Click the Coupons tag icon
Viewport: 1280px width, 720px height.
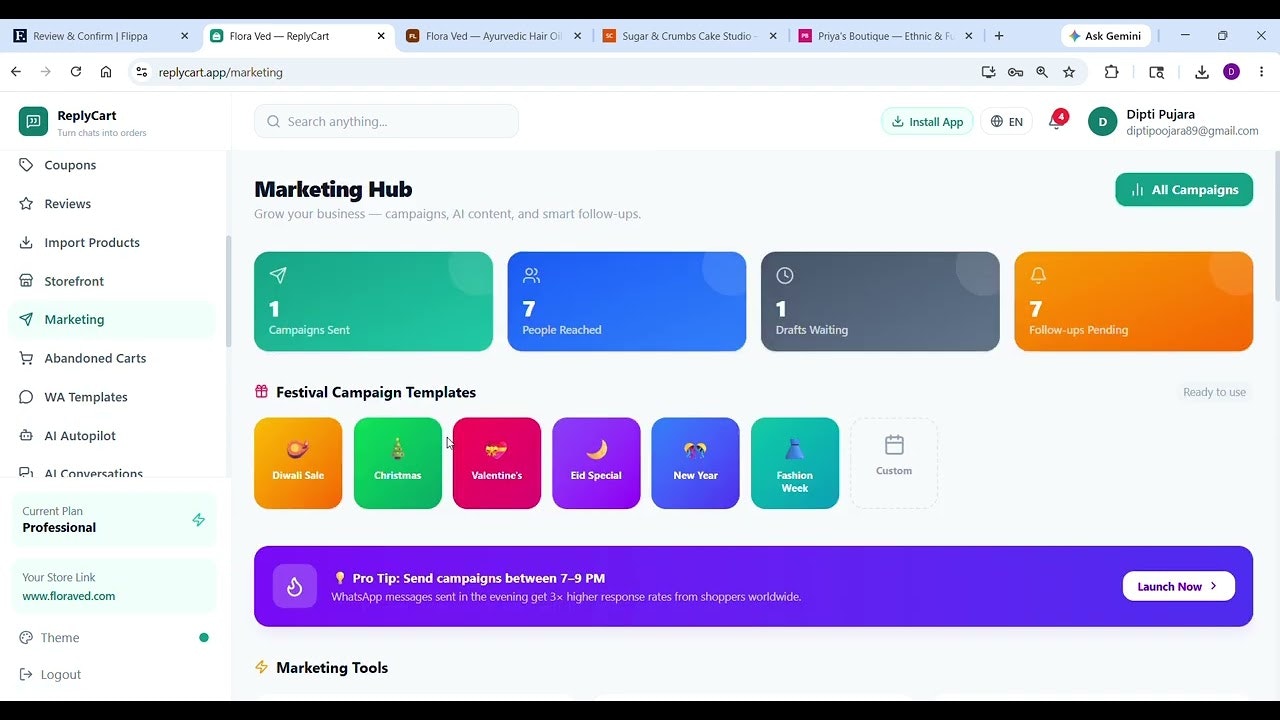point(26,165)
